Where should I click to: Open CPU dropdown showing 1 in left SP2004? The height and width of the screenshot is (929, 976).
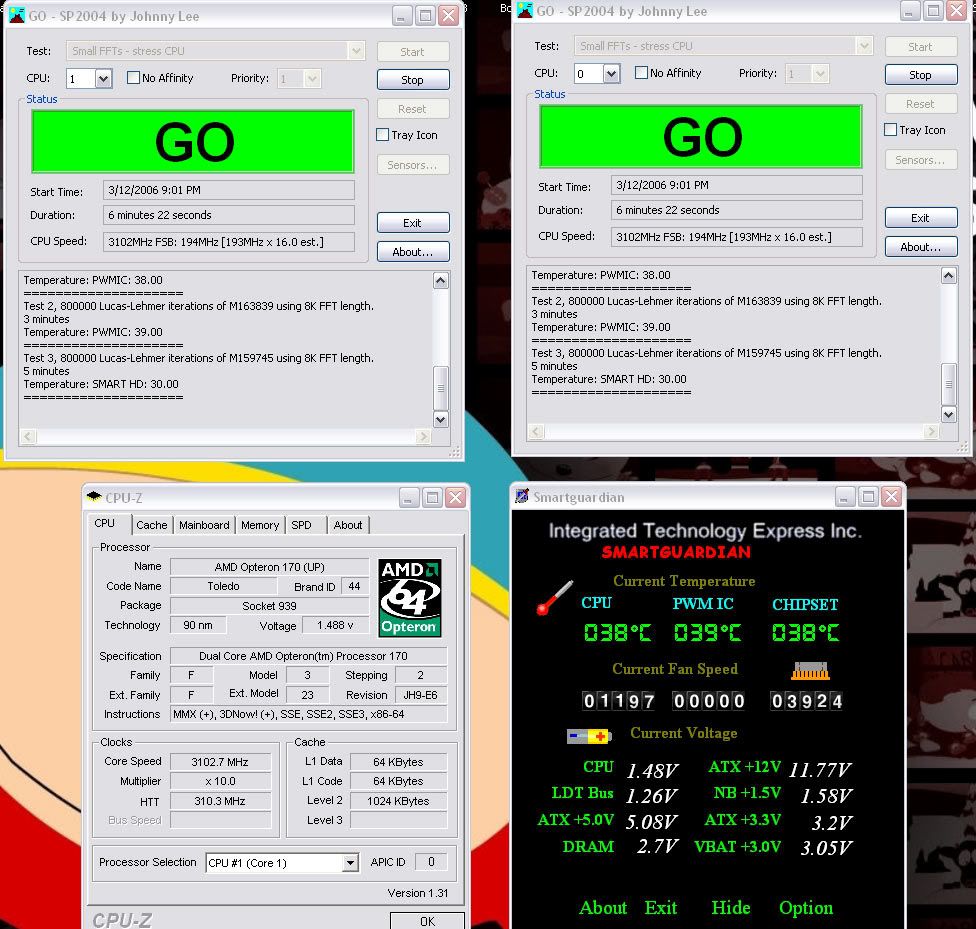[x=103, y=78]
